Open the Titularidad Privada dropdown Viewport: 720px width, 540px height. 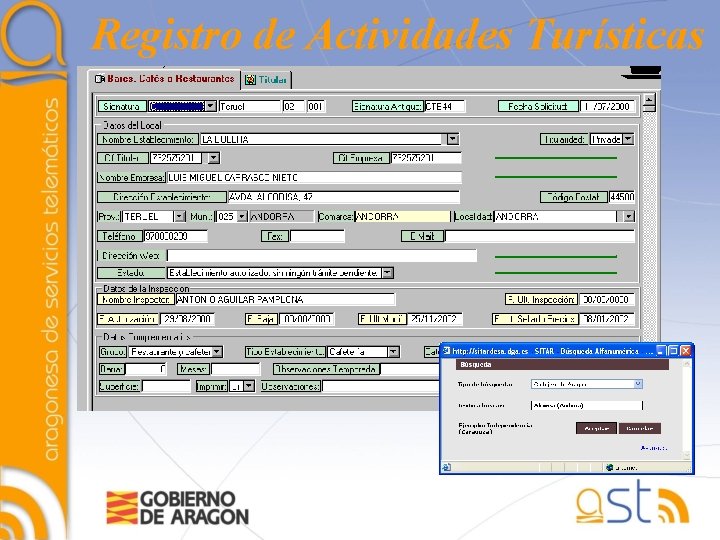(x=629, y=139)
